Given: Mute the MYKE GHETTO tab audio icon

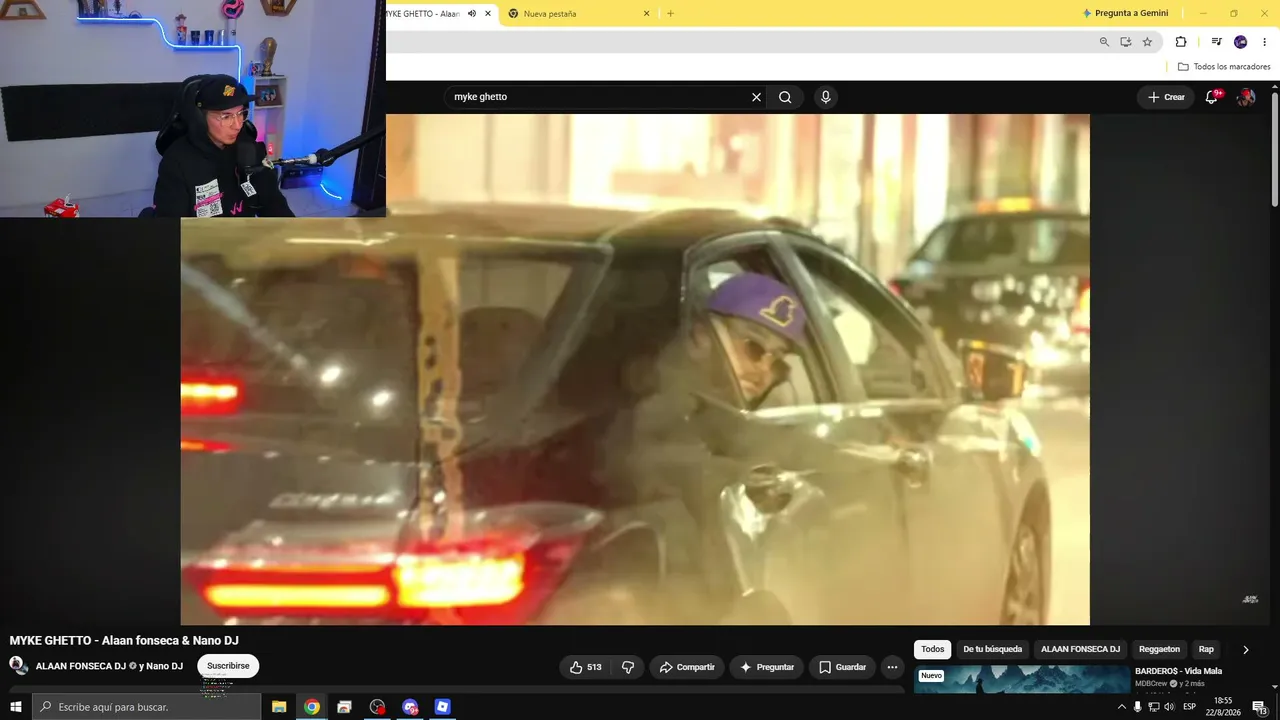Looking at the screenshot, I should [472, 14].
